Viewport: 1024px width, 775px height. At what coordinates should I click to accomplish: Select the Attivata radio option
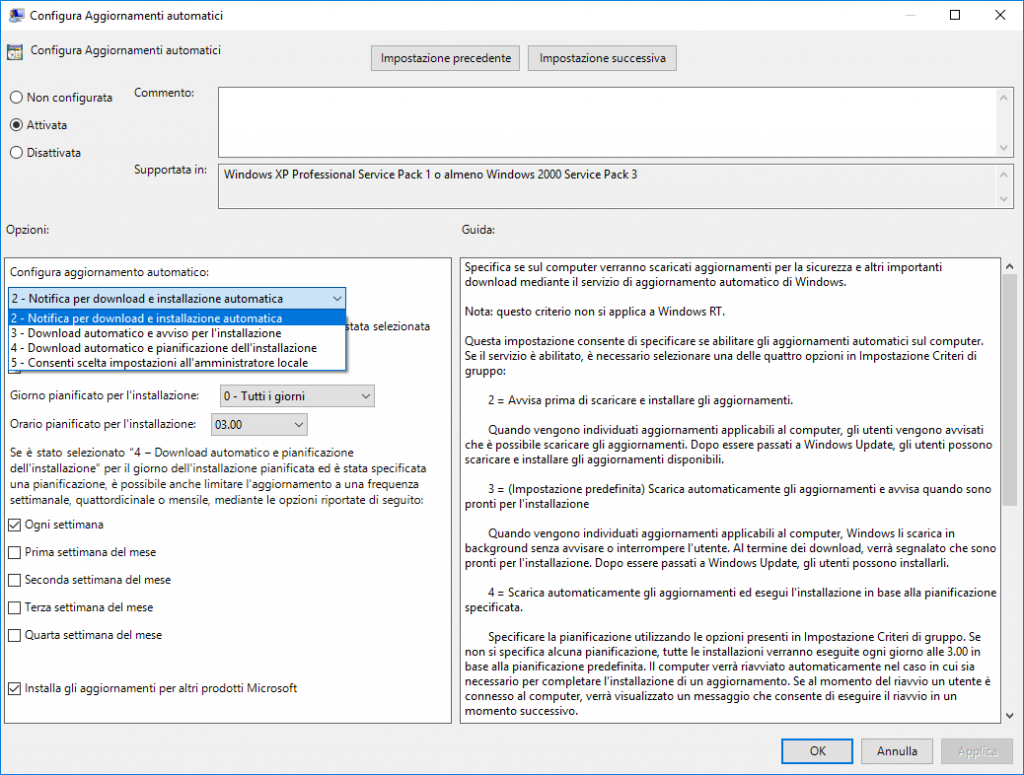coord(16,125)
